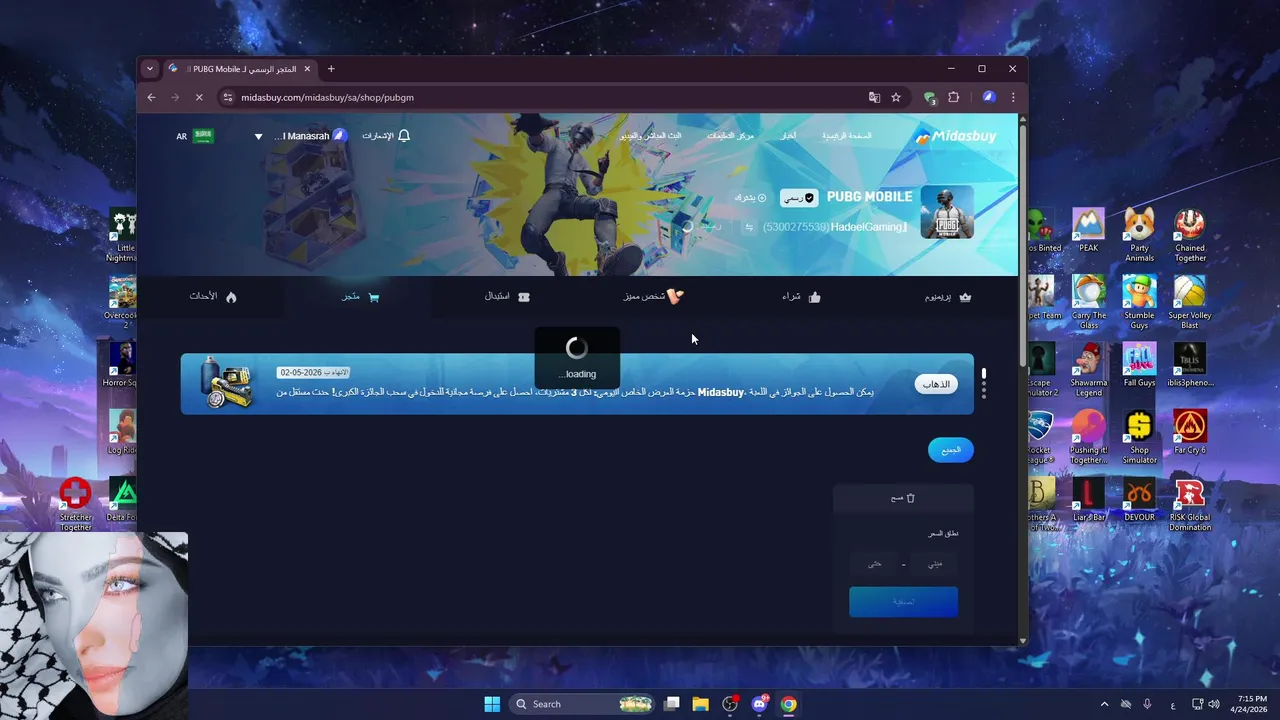The height and width of the screenshot is (720, 1280).
Task: Stop page loading with the X button
Action: (x=199, y=97)
